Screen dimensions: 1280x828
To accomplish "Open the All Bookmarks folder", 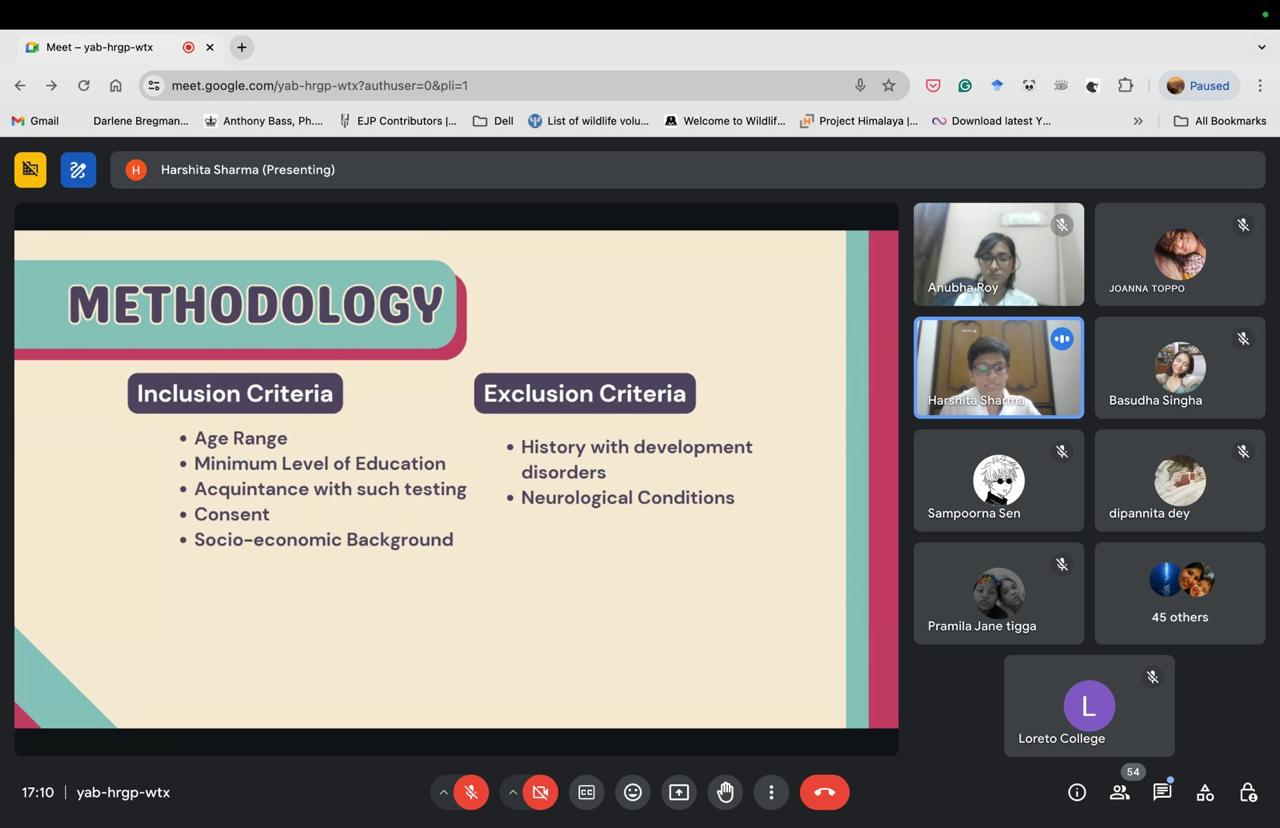I will (1219, 121).
